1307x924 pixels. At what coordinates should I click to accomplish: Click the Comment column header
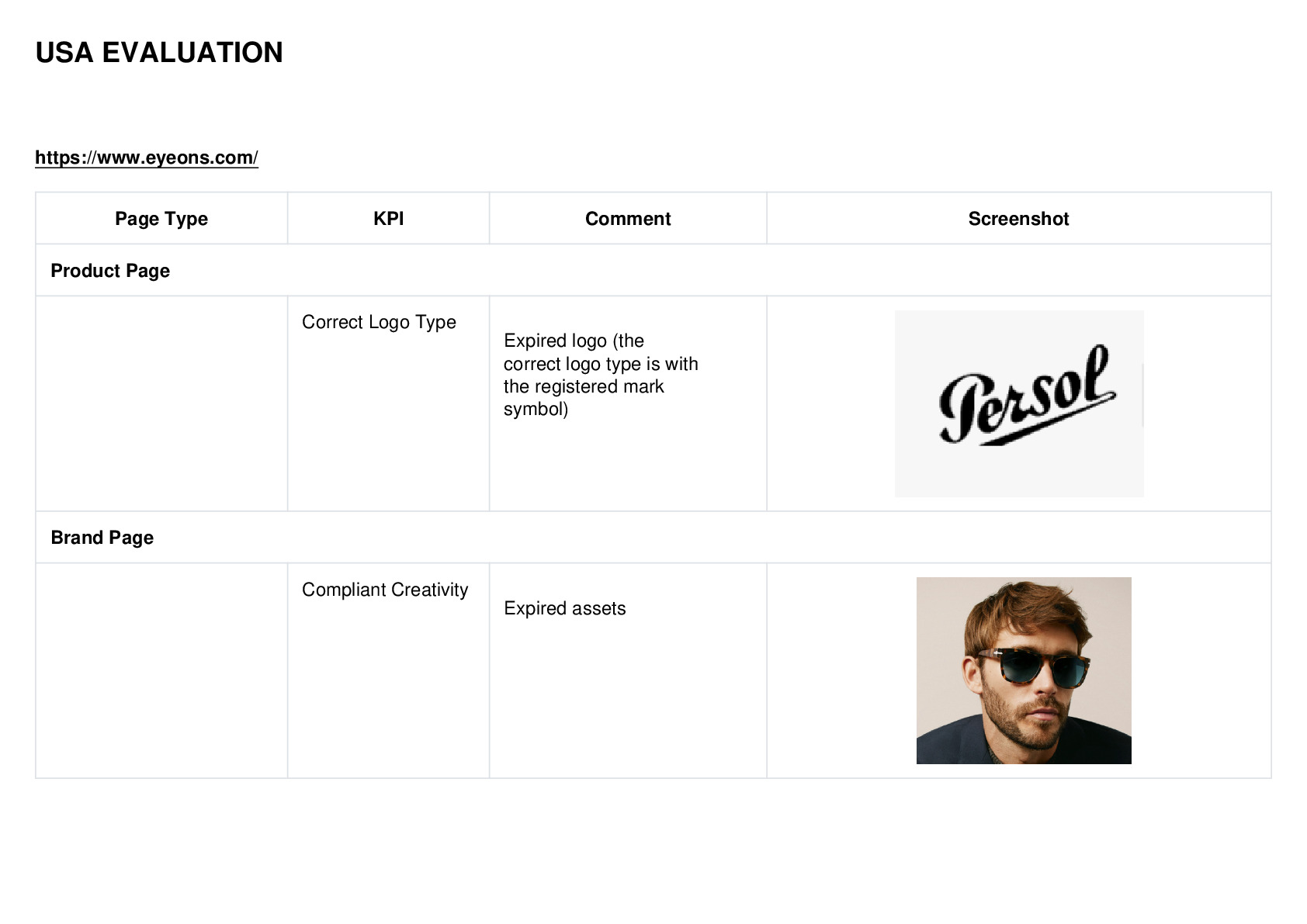pyautogui.click(x=628, y=219)
